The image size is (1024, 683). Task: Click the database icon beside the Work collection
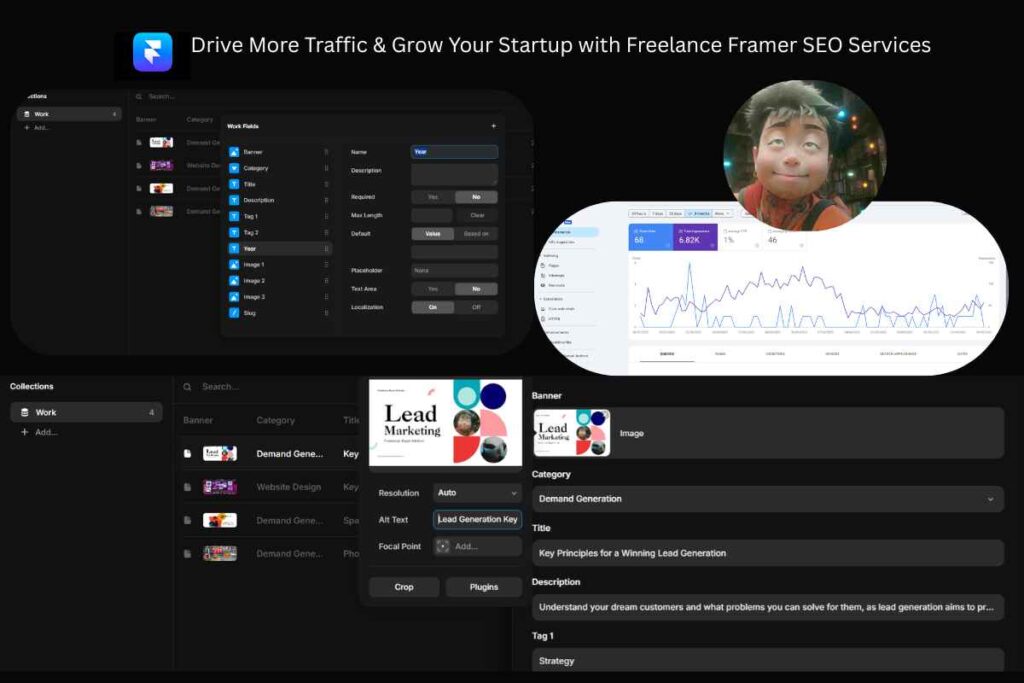24,412
